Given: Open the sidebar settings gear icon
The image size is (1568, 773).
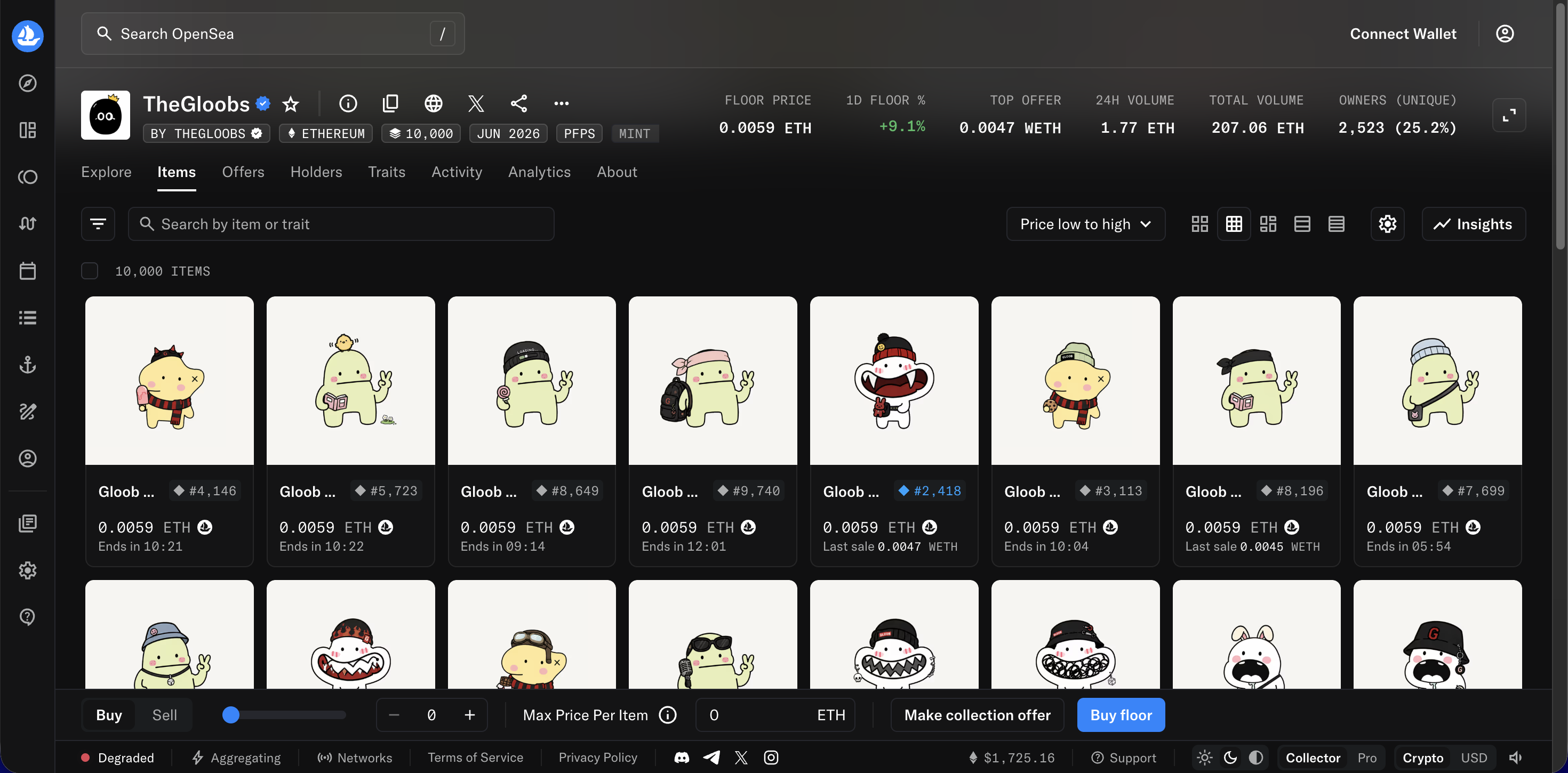Looking at the screenshot, I should click(27, 570).
